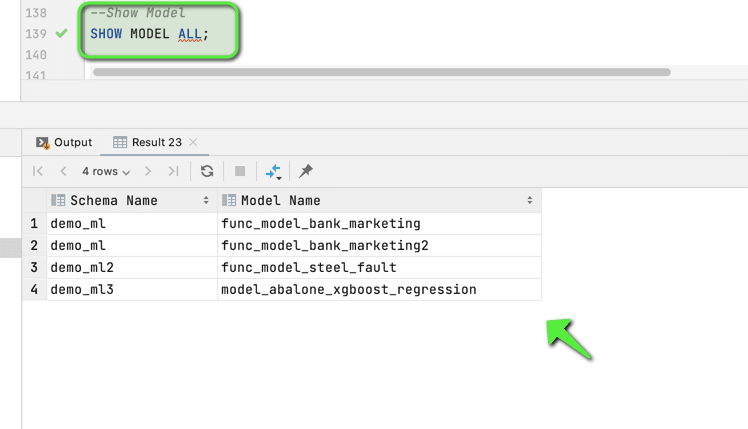
Task: Open compare data arrows dropdown
Action: pos(273,172)
